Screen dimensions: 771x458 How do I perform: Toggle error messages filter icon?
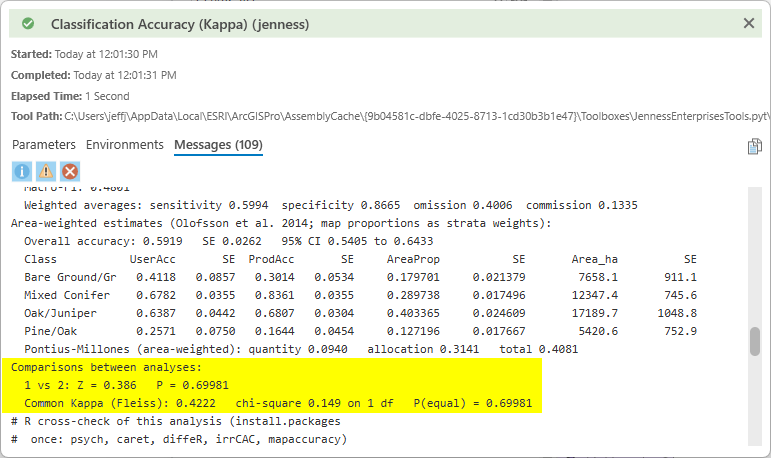point(70,172)
